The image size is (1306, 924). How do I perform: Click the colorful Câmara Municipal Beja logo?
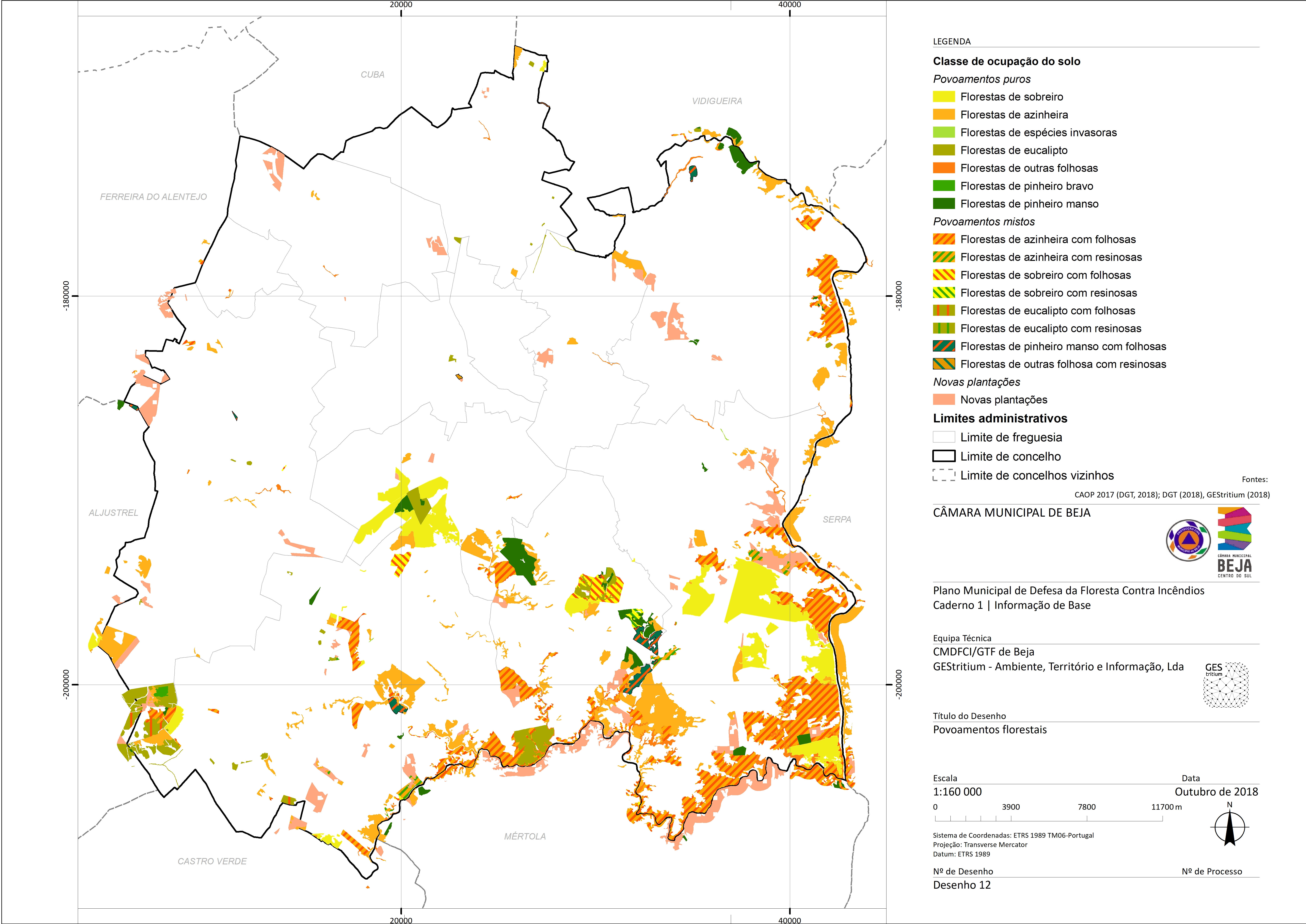tap(1234, 542)
